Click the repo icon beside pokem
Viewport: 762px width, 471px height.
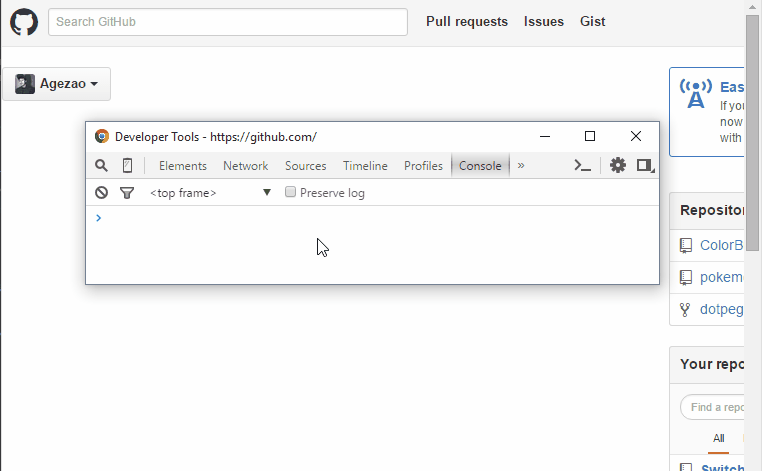tap(686, 278)
